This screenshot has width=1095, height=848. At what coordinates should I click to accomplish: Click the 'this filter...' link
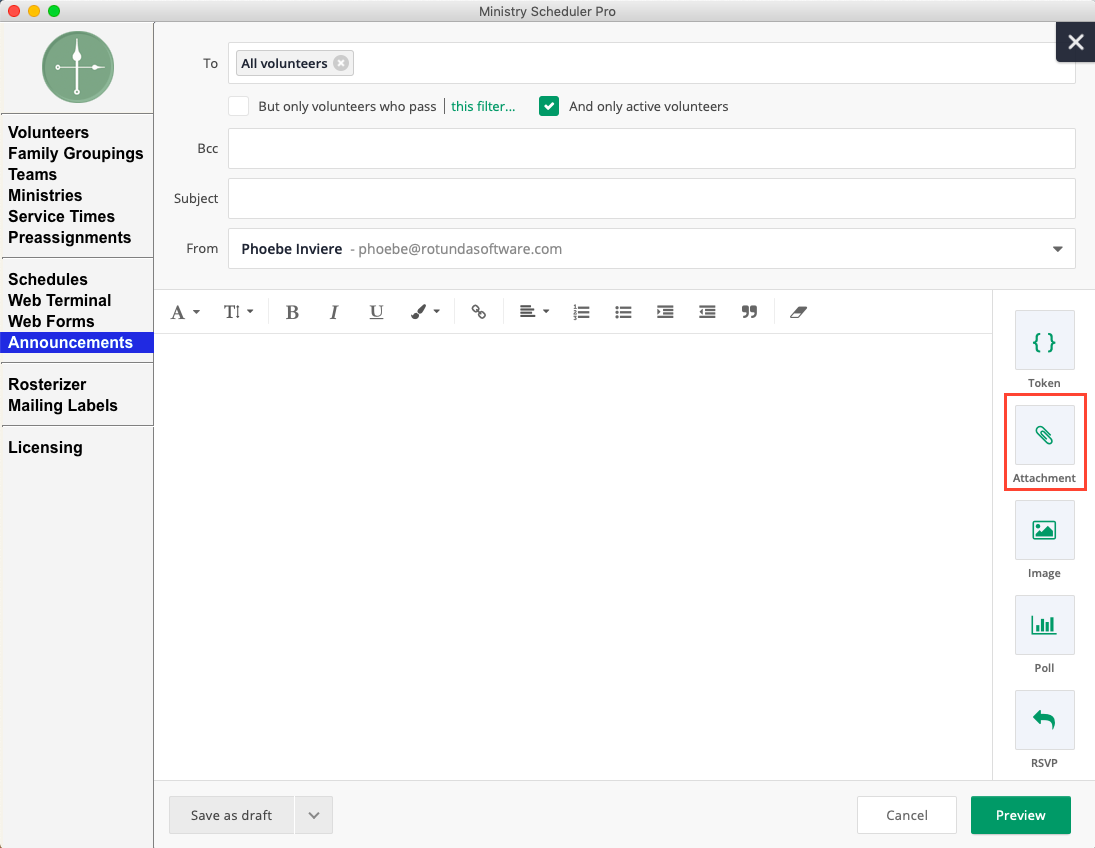click(x=484, y=105)
